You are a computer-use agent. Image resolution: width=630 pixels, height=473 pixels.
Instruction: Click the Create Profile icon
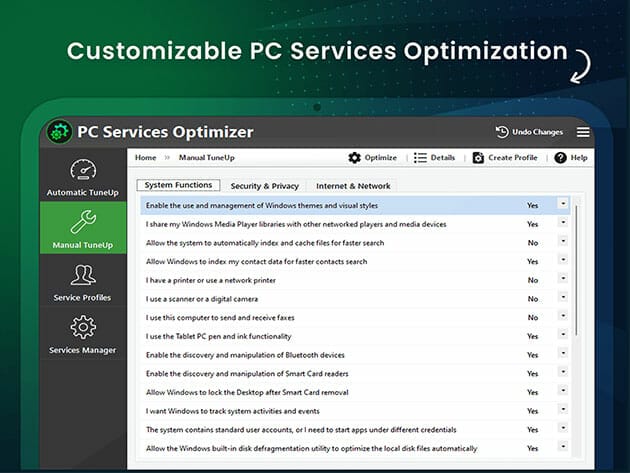click(479, 158)
